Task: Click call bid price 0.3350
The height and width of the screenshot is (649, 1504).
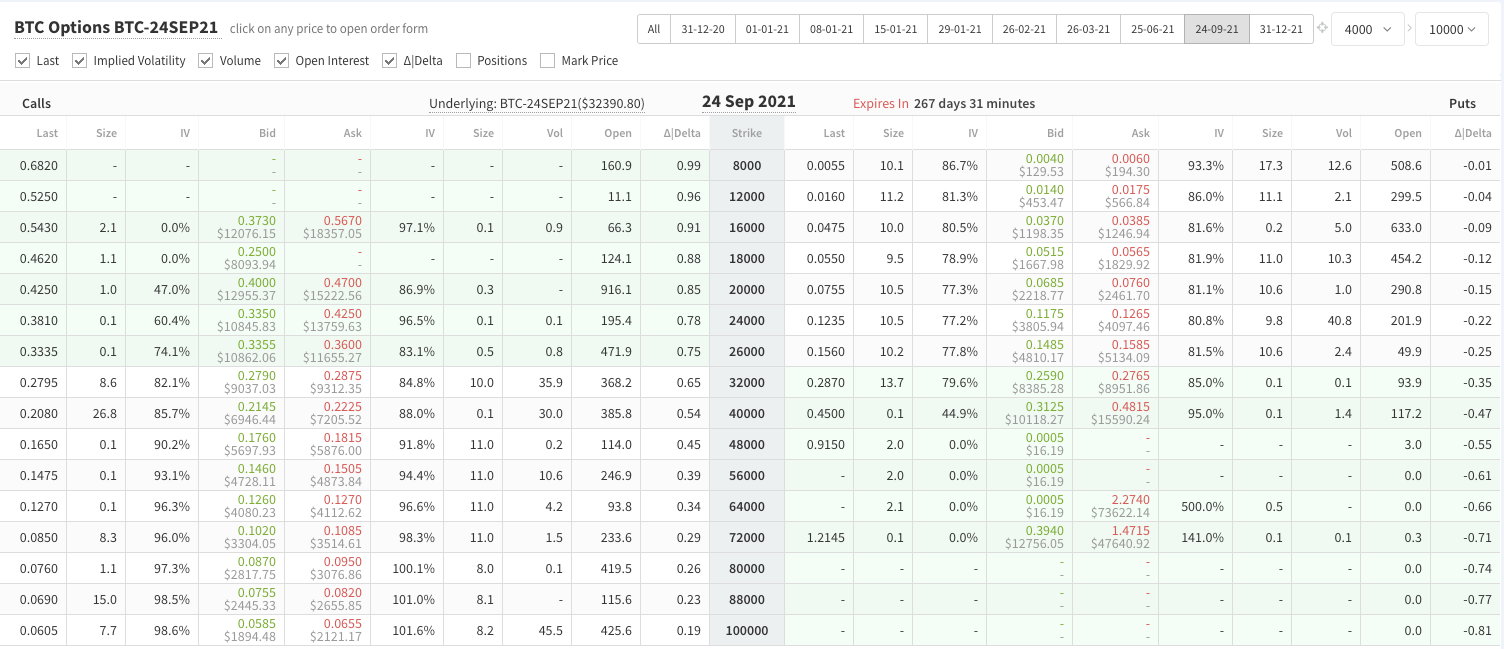Action: (x=256, y=314)
